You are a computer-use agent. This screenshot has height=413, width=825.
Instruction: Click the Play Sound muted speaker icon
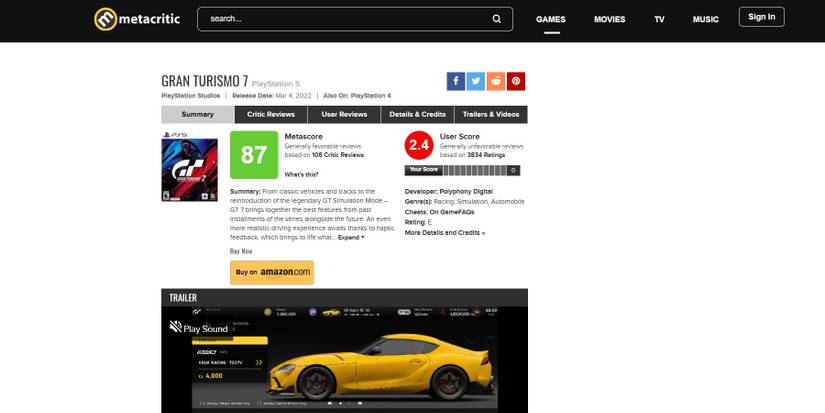click(175, 327)
